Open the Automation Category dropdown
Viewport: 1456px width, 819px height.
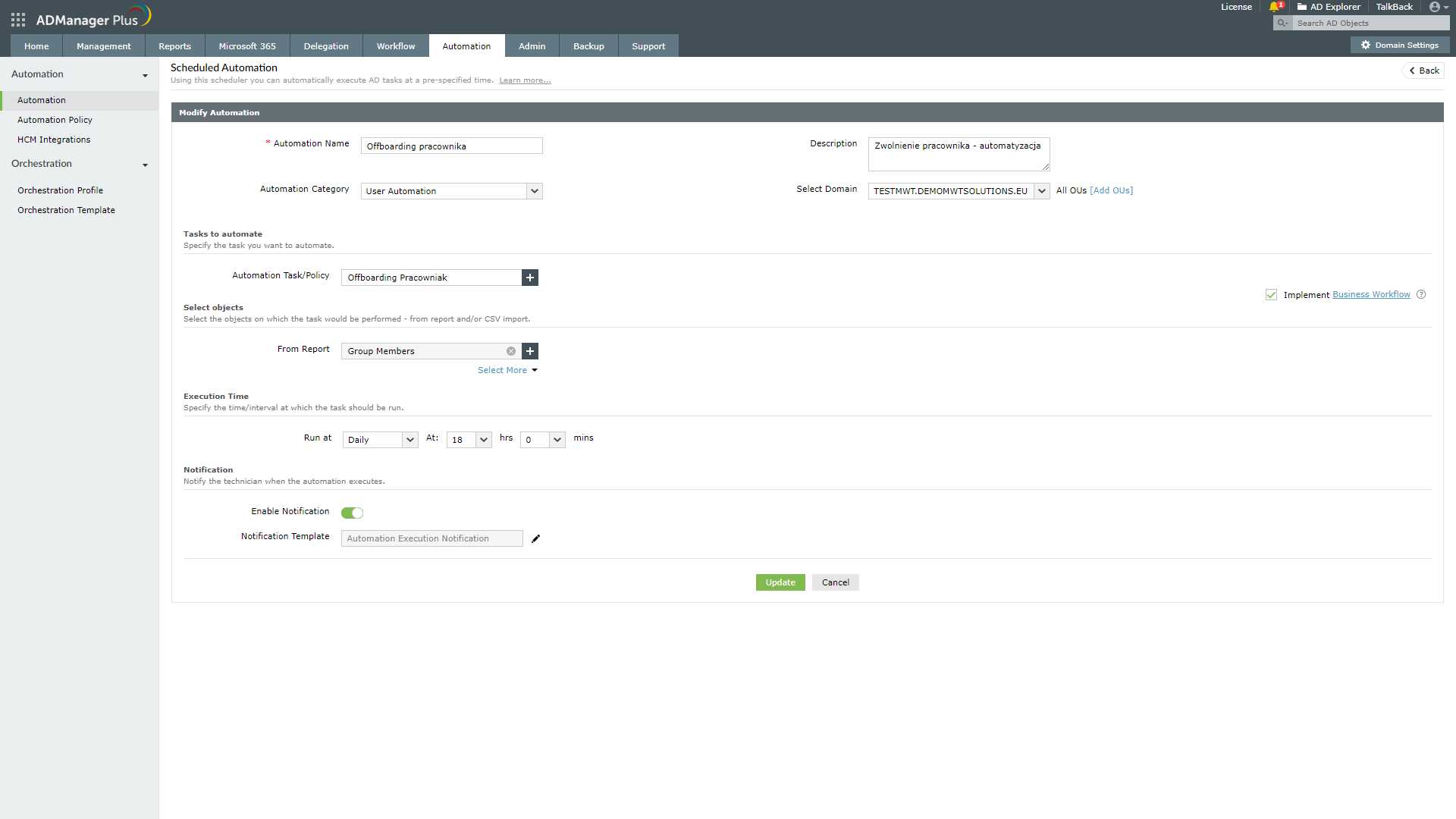(535, 191)
